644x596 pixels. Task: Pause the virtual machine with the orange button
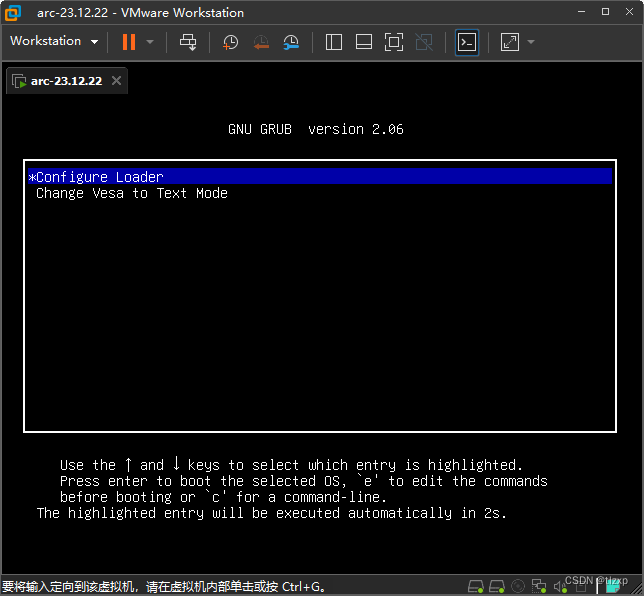(129, 42)
